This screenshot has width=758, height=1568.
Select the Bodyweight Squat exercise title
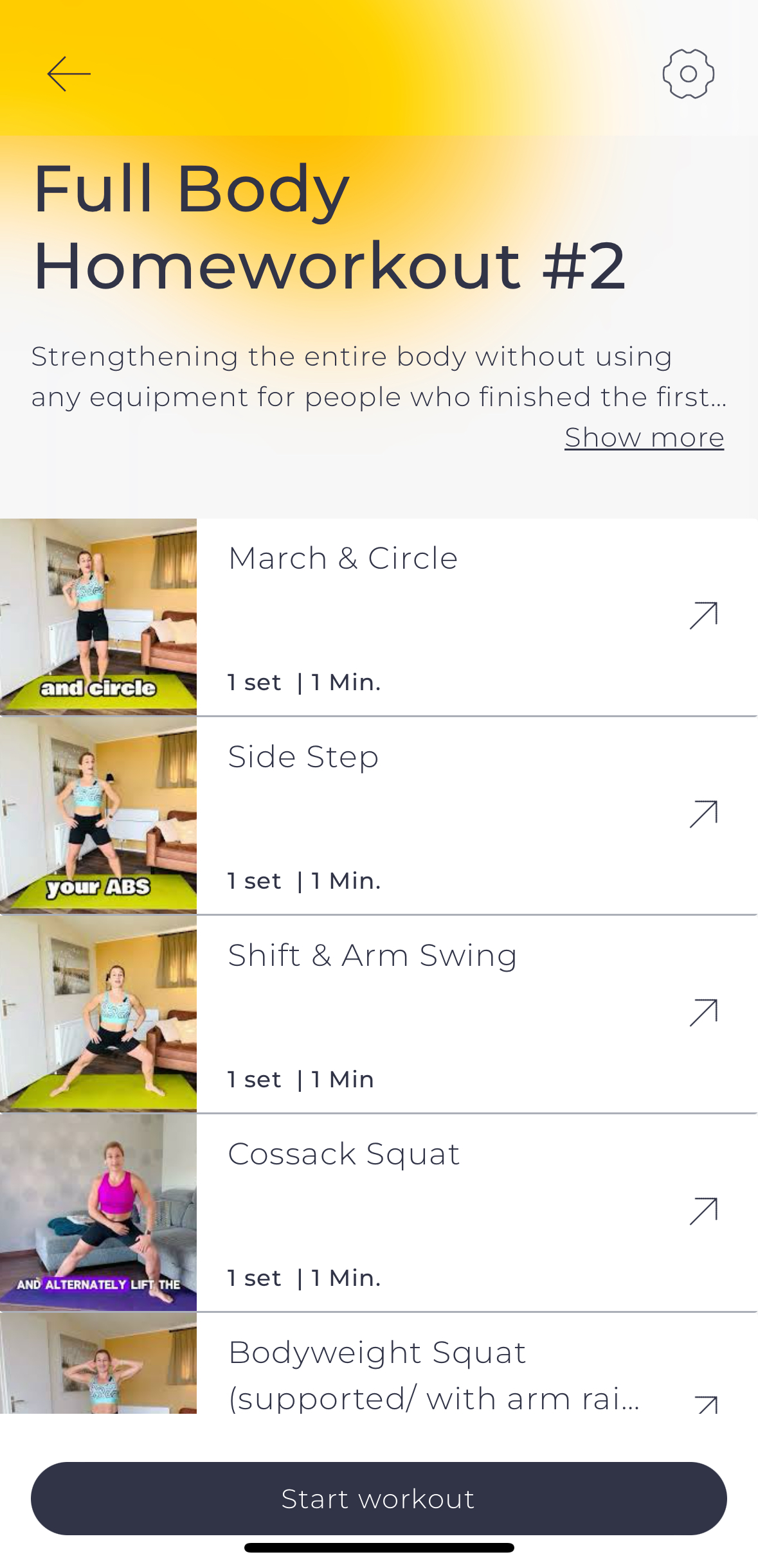[377, 1352]
